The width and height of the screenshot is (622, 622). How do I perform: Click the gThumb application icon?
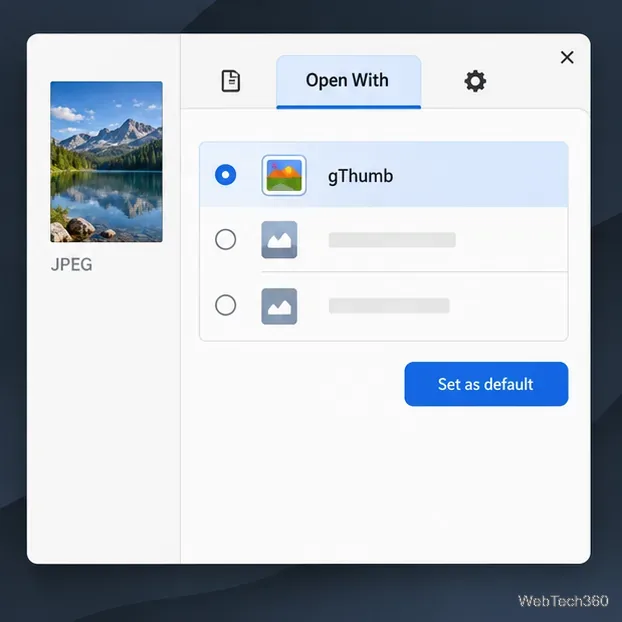[284, 175]
